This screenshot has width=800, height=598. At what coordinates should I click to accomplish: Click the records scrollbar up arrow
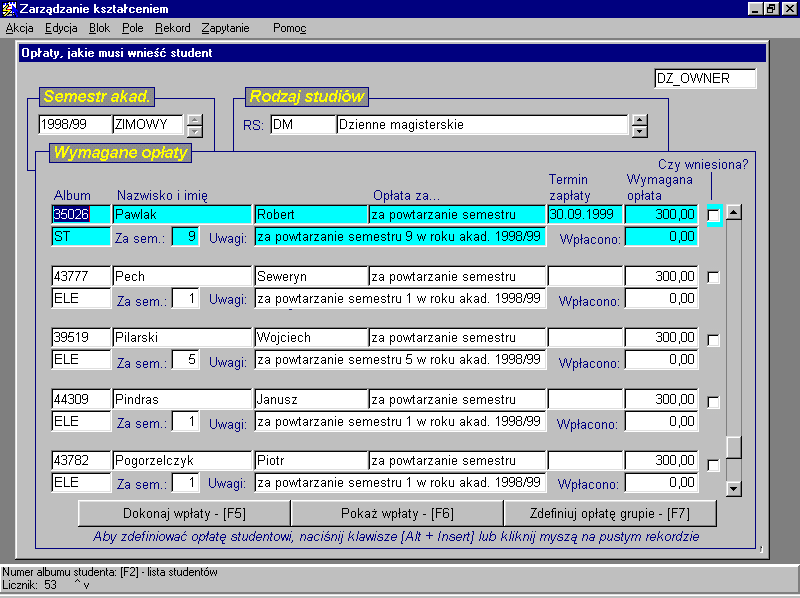click(x=734, y=212)
